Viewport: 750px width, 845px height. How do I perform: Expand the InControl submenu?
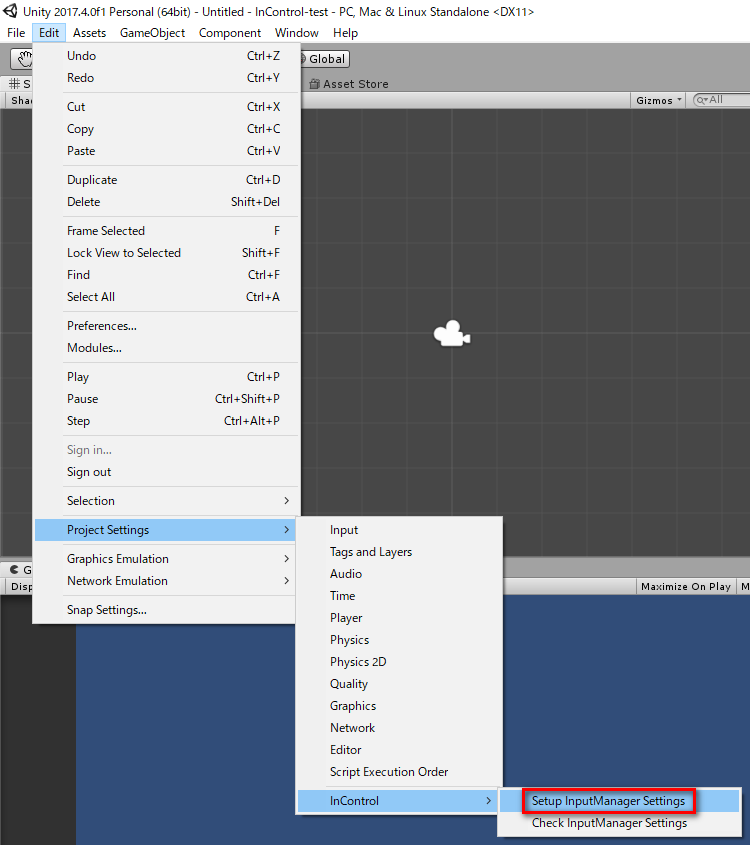pyautogui.click(x=399, y=801)
